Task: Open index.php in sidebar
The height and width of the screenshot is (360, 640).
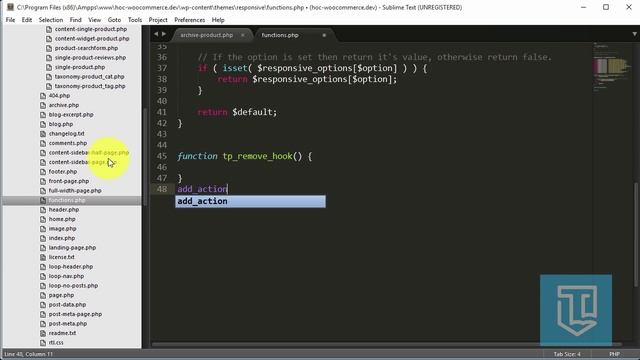Action: tap(62, 238)
